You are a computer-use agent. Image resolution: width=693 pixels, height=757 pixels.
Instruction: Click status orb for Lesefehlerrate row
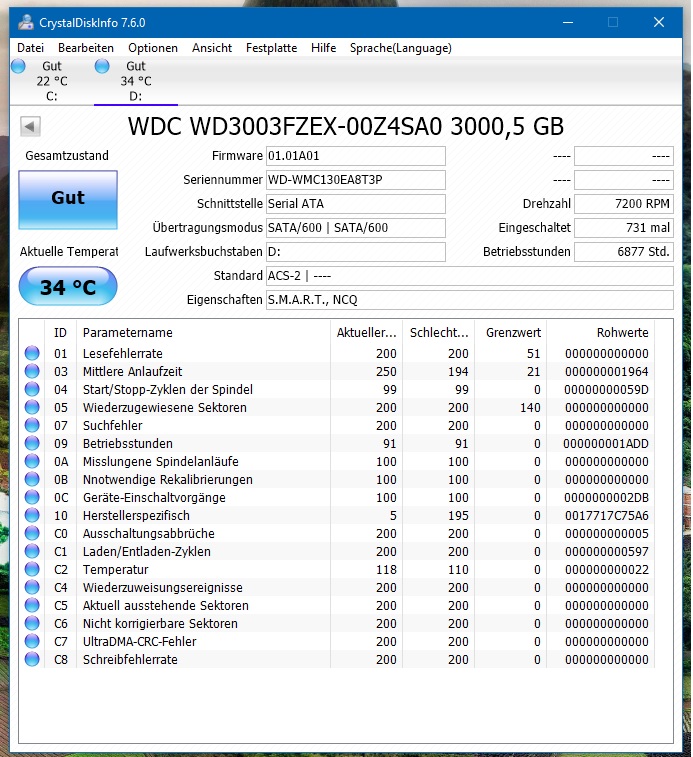(x=32, y=353)
